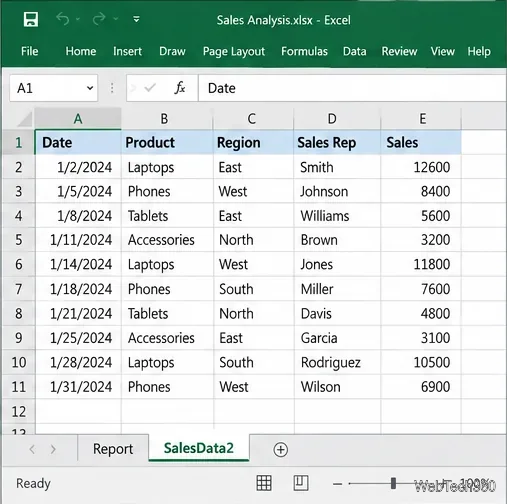
Task: Click the Region header cell
Action: (254, 143)
